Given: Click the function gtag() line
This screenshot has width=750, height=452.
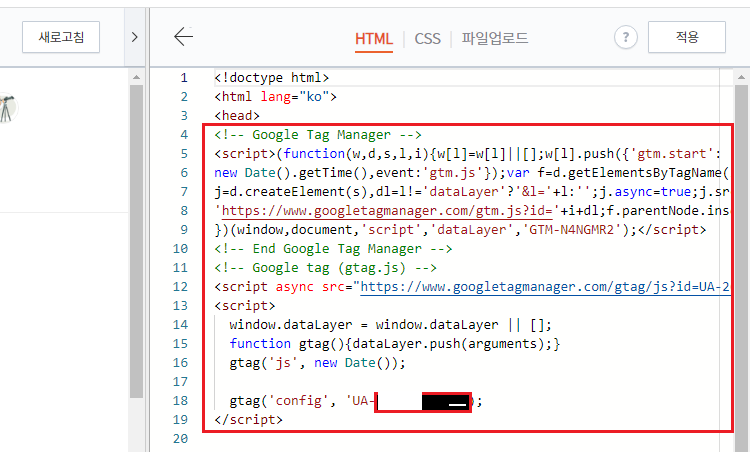Looking at the screenshot, I should point(395,343).
